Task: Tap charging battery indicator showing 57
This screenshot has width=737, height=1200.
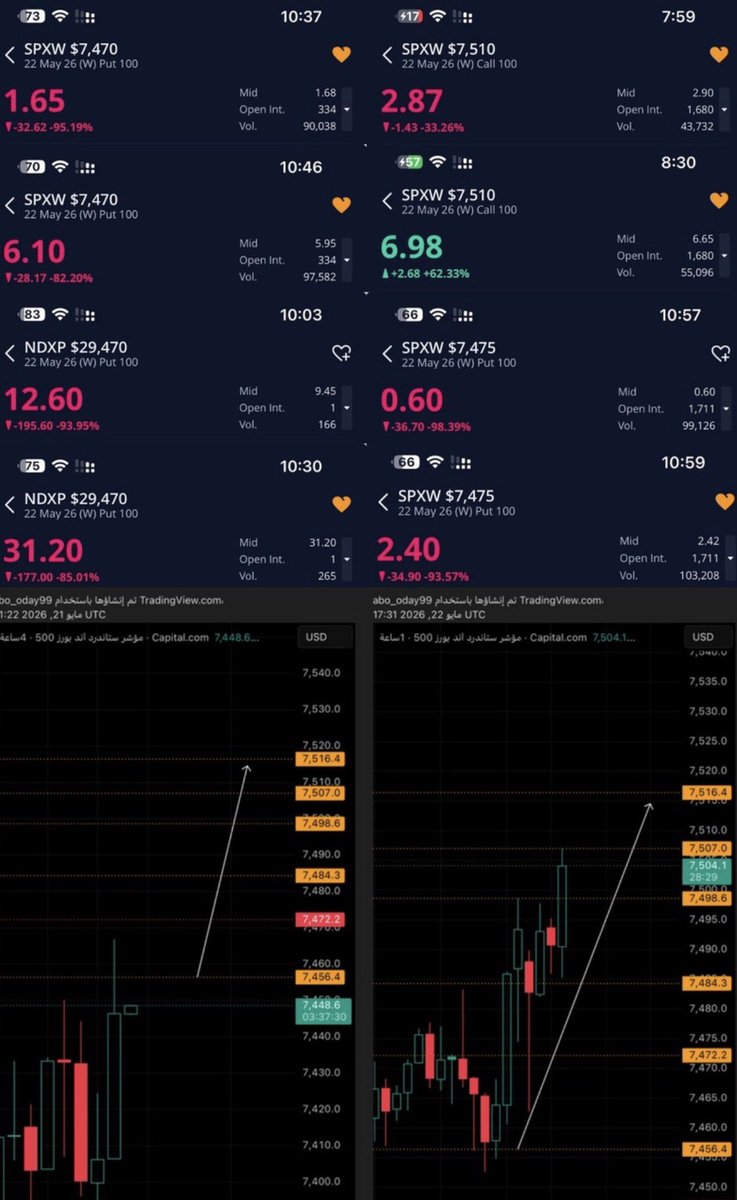Action: (409, 162)
